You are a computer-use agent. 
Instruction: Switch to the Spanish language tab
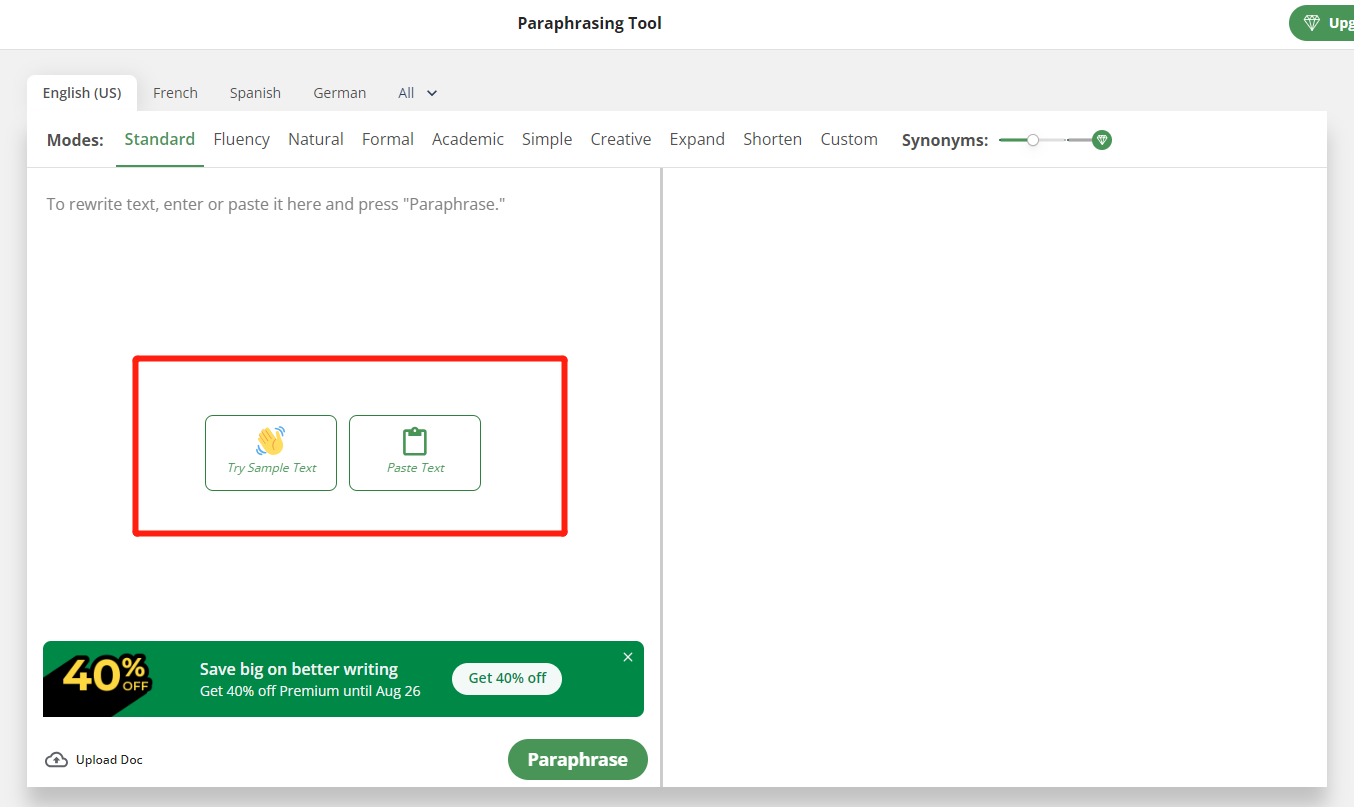click(x=255, y=93)
